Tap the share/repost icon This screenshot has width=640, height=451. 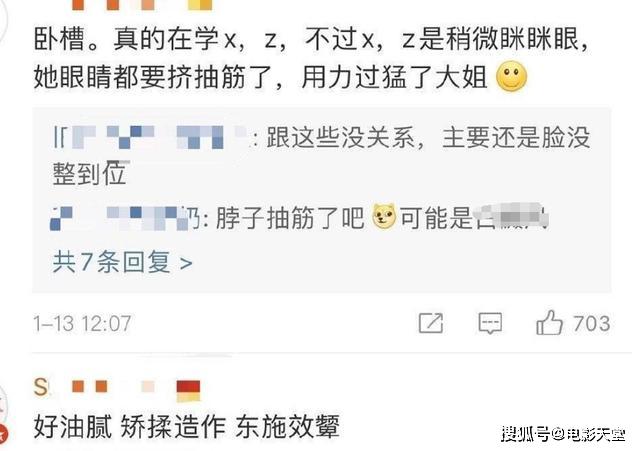pos(431,323)
